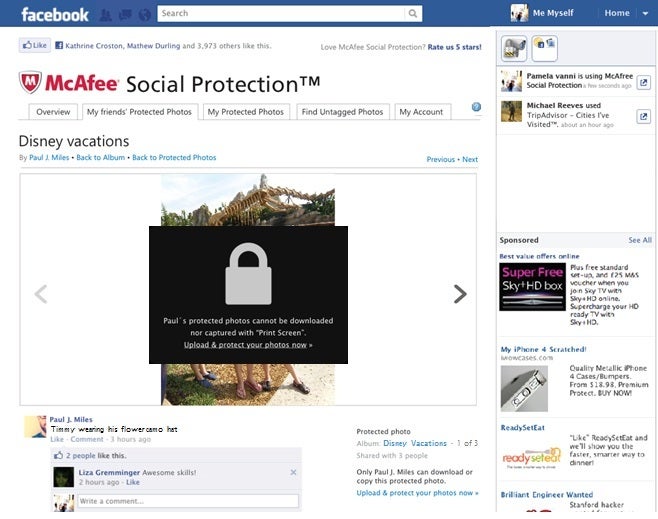Click Back to Album

pyautogui.click(x=101, y=158)
